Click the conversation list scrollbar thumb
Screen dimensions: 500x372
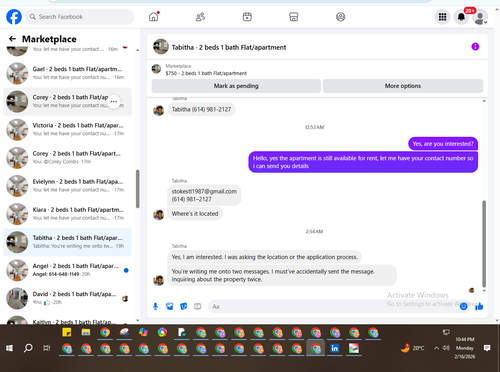[x=137, y=189]
